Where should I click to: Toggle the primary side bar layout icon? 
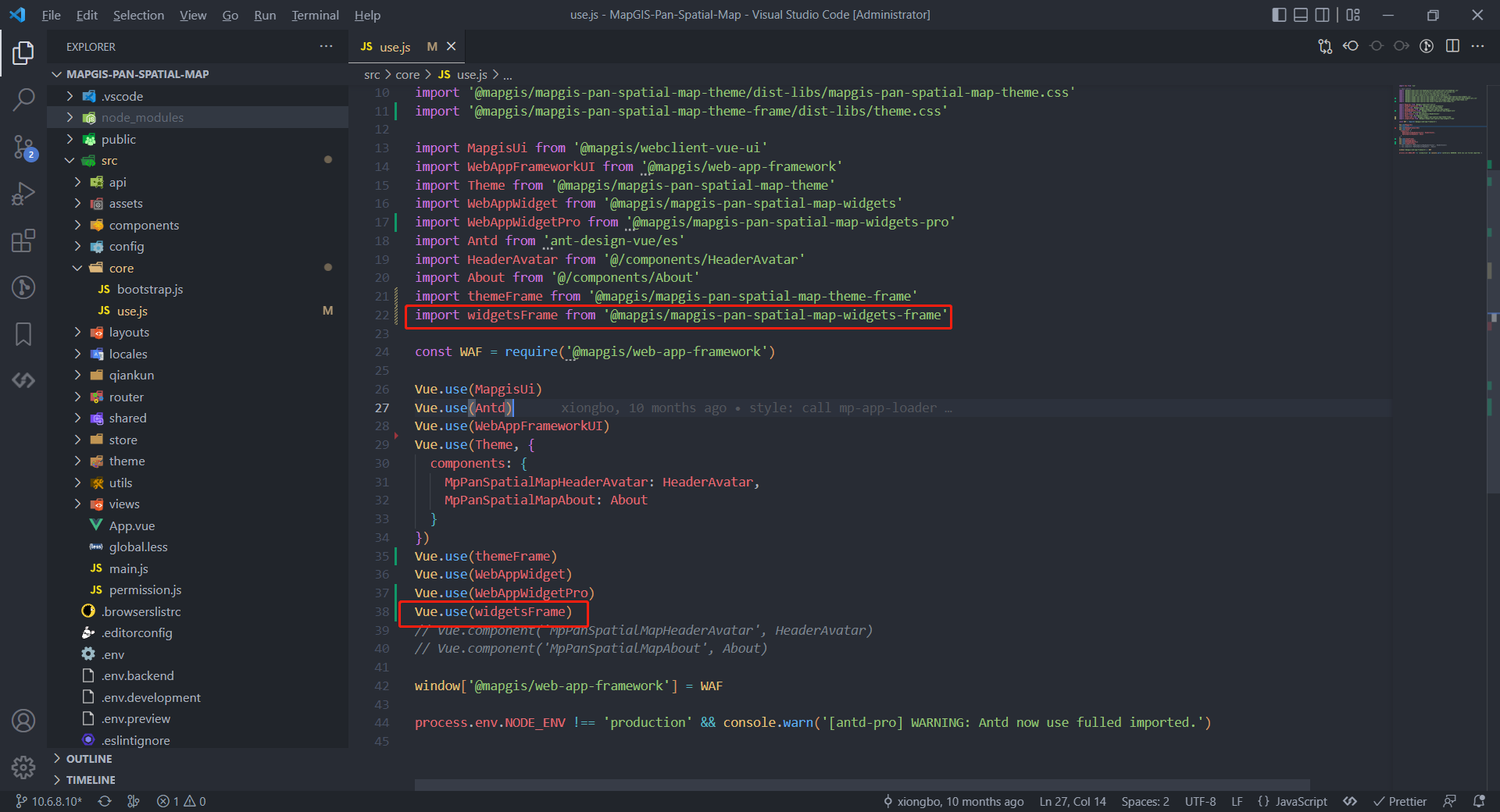tap(1279, 15)
